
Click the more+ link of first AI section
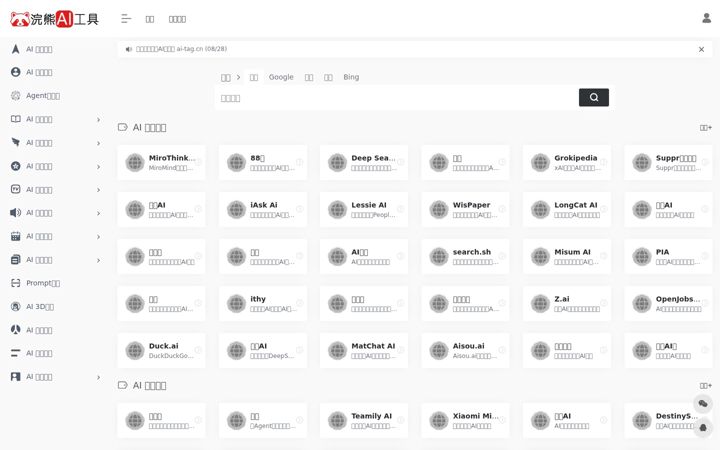(x=705, y=128)
